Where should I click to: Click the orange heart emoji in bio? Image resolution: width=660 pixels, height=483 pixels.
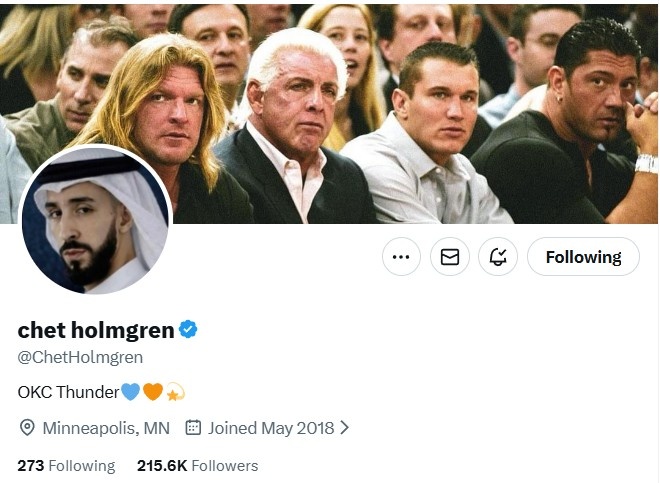(153, 392)
